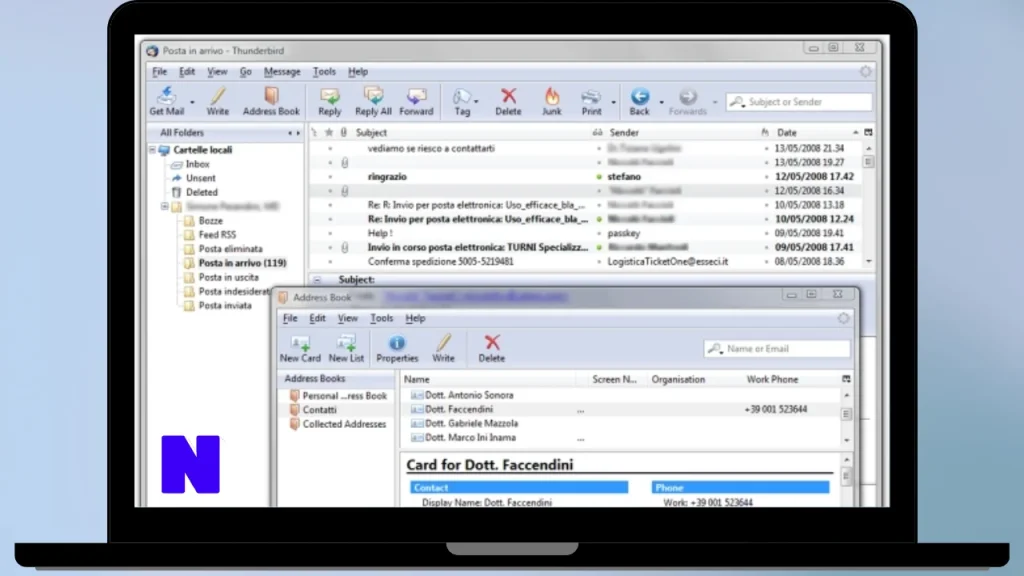
Task: Click the attachment column header icon
Action: [x=344, y=133]
